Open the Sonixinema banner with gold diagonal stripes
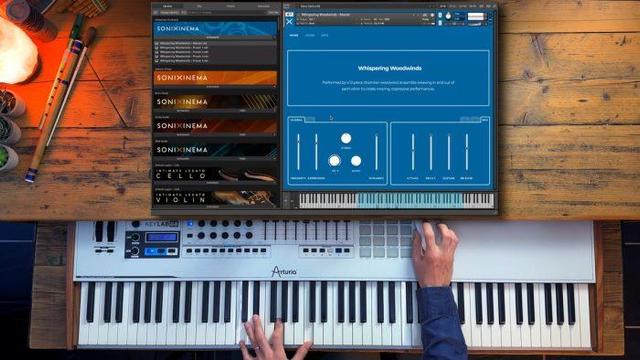This screenshot has height=360, width=640. pos(216,102)
